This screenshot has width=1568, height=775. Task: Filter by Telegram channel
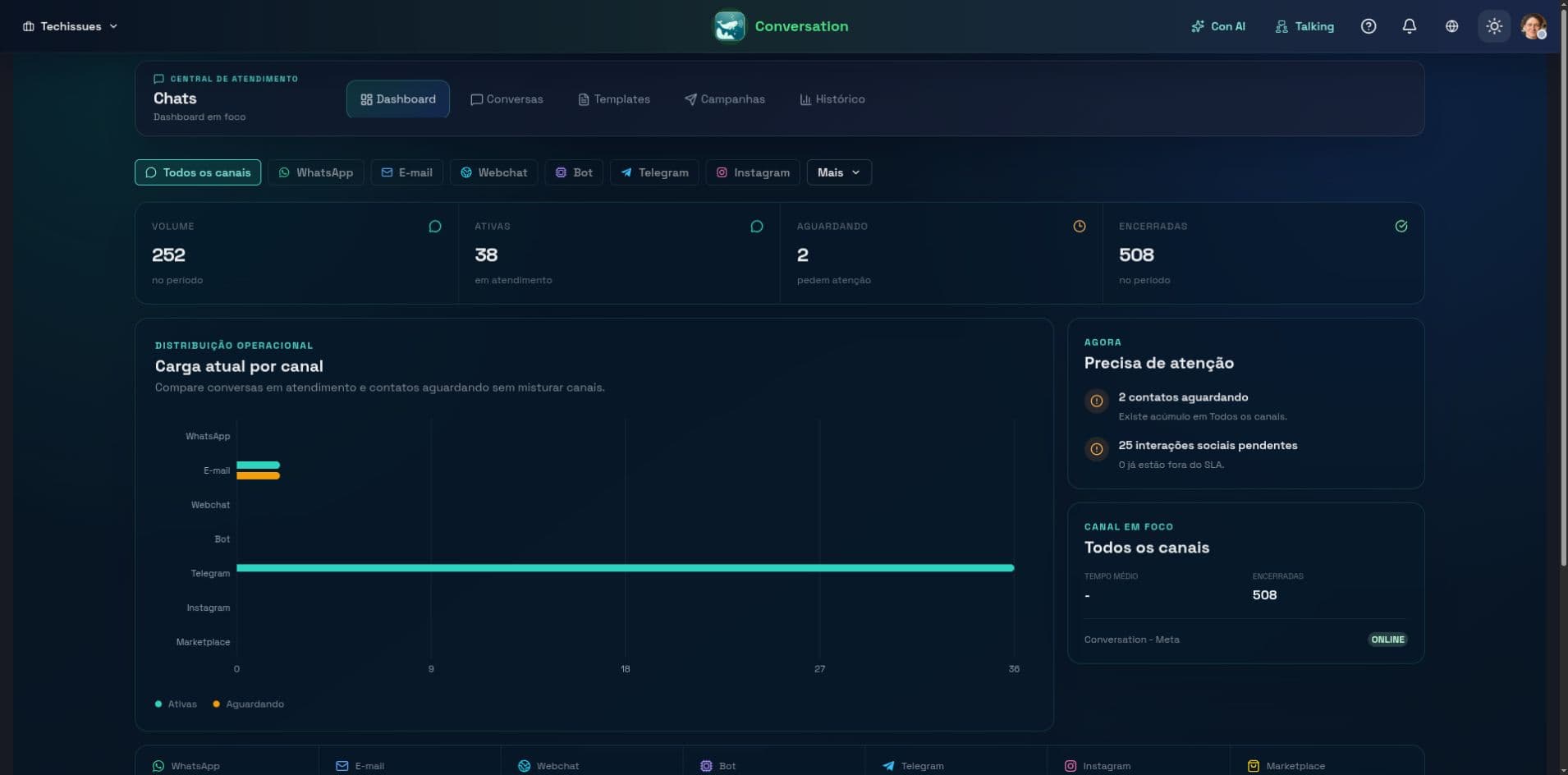[x=654, y=172]
